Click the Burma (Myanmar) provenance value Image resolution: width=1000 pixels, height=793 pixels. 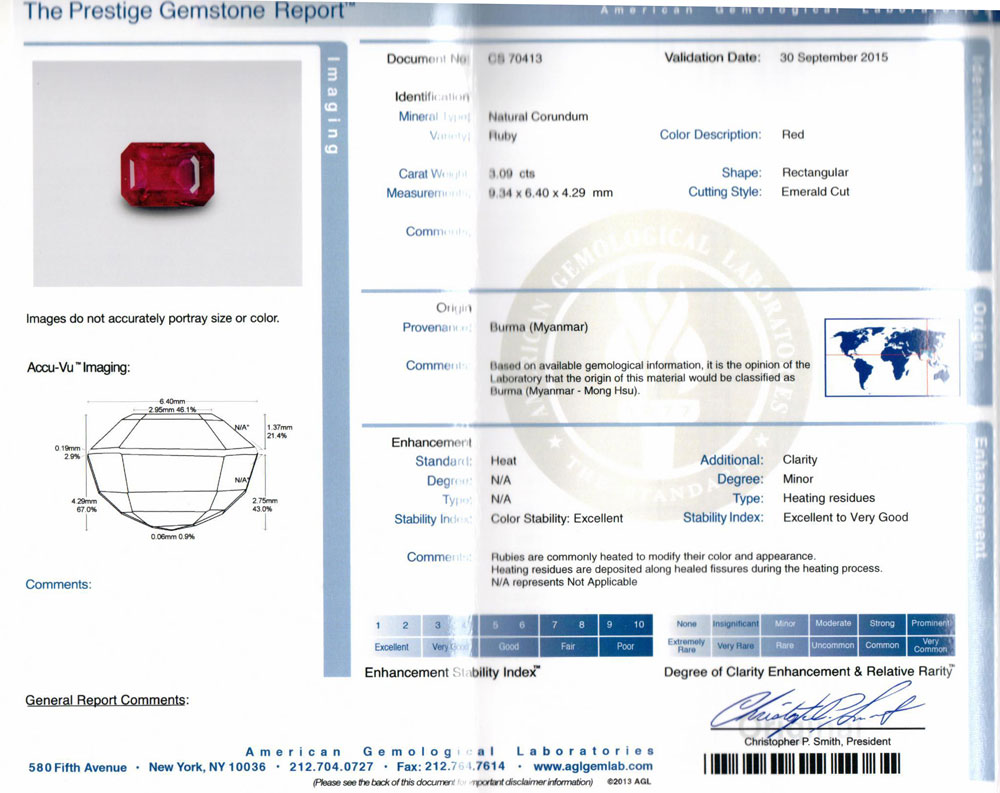pyautogui.click(x=539, y=328)
